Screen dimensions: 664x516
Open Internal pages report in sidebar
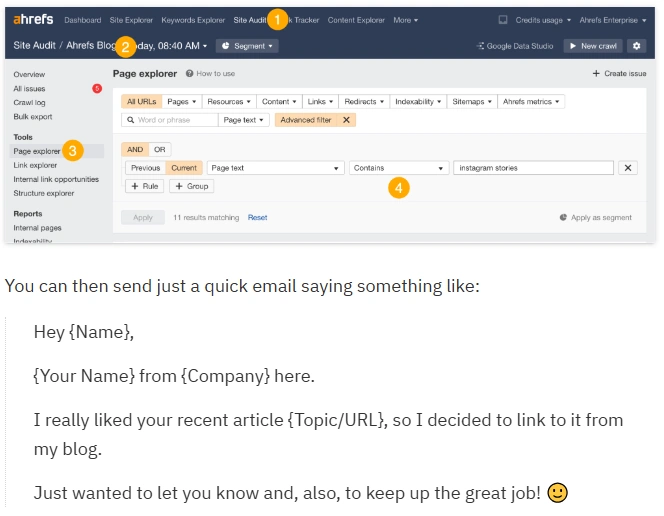[37, 228]
